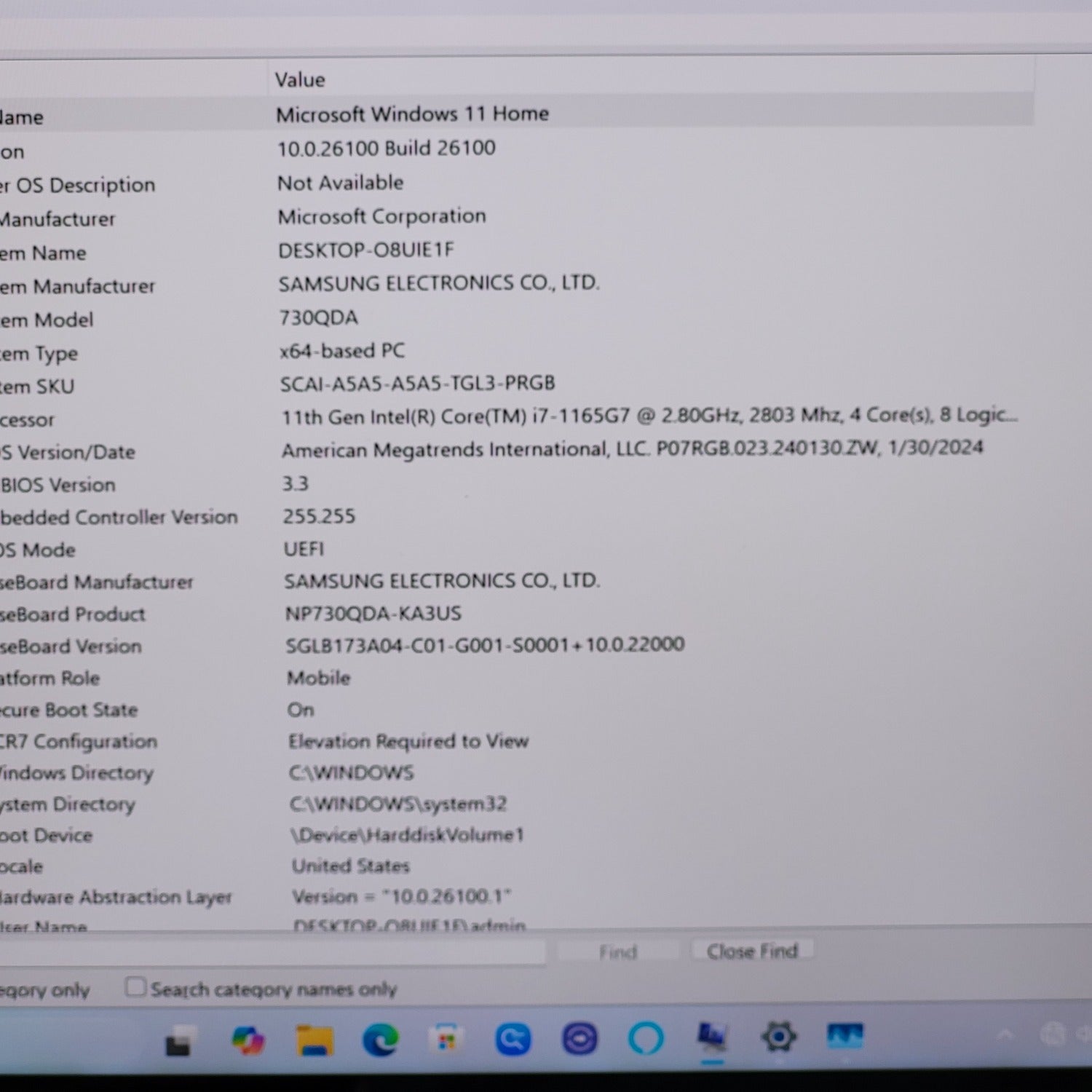
Task: Click the System Directory item label
Action: point(68,804)
